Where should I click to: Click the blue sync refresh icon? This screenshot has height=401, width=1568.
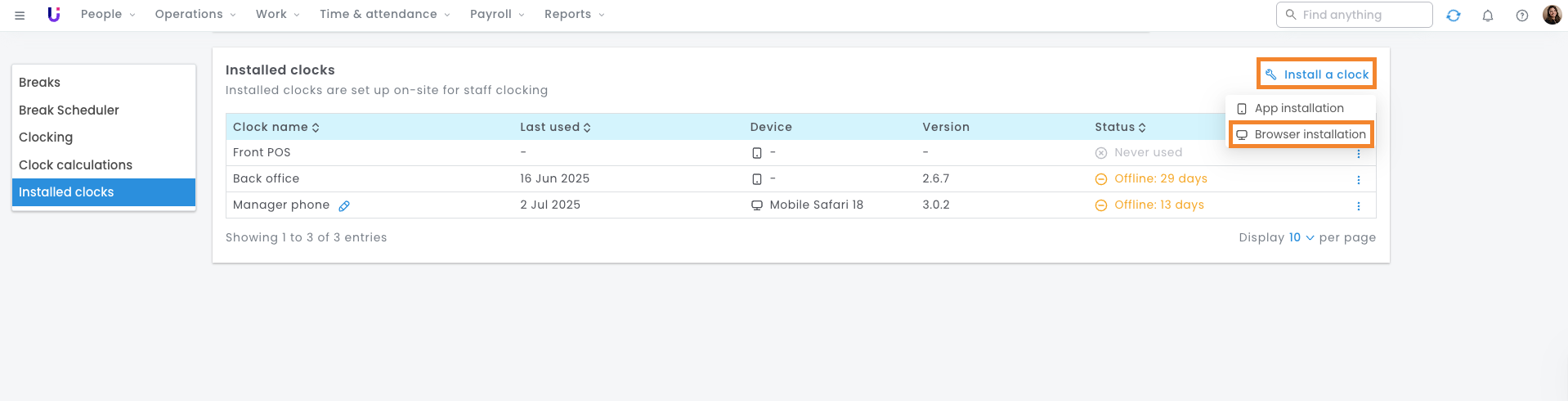(x=1453, y=16)
